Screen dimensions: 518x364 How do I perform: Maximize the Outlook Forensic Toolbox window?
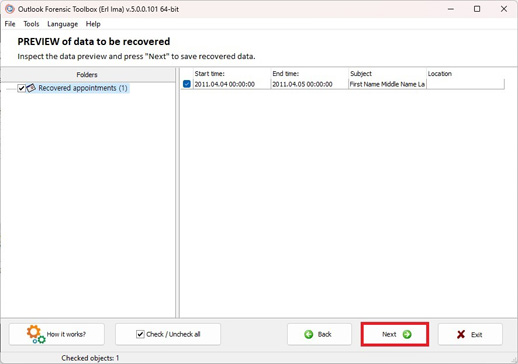click(x=477, y=9)
